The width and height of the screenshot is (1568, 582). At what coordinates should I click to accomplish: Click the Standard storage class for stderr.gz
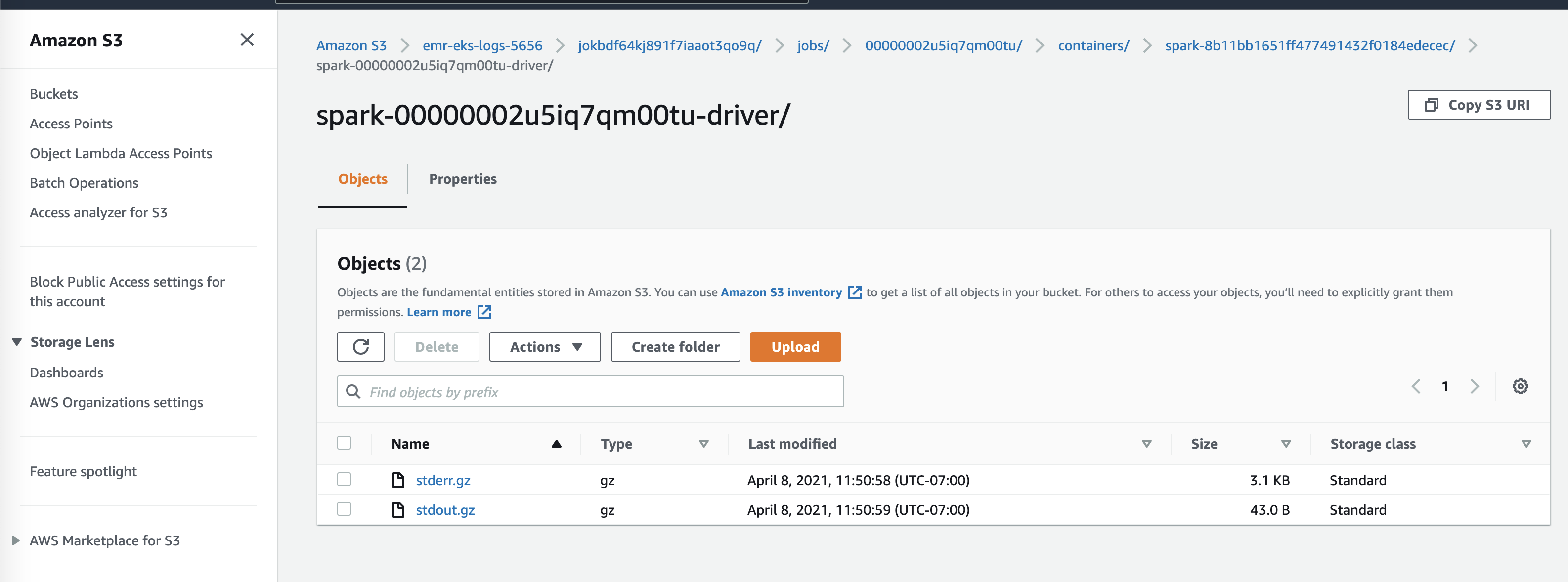tap(1357, 480)
